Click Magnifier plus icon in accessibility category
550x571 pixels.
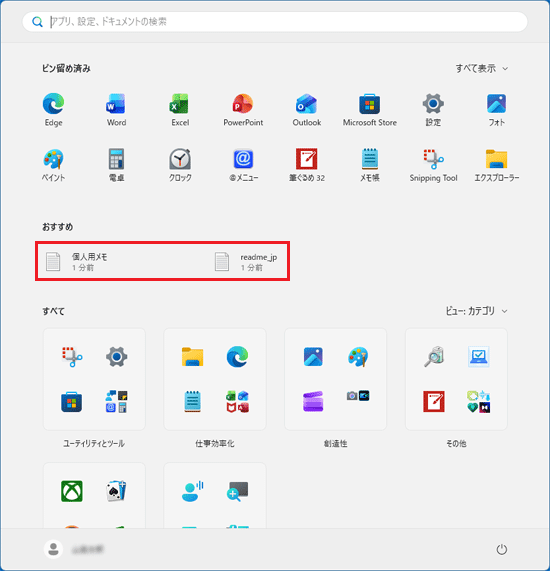(237, 491)
